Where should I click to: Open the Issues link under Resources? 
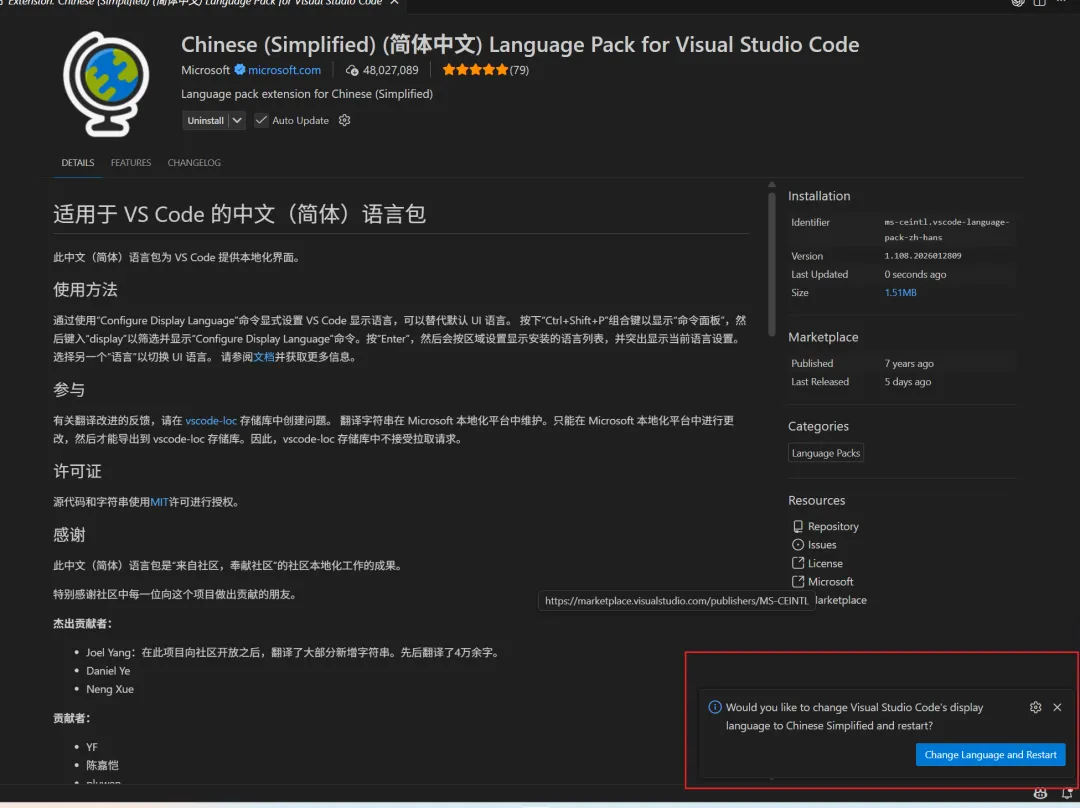point(822,545)
